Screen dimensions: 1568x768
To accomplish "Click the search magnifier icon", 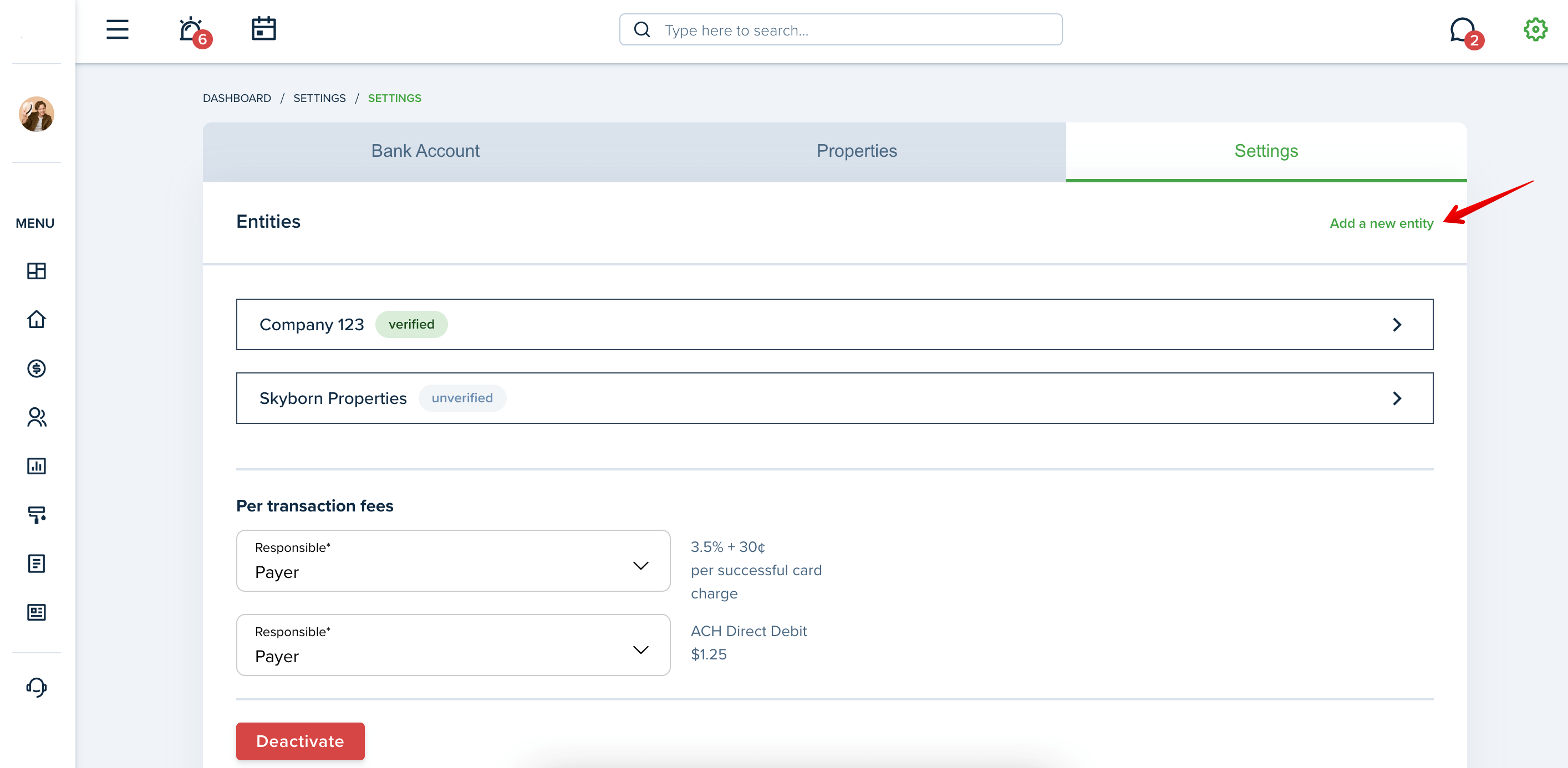I will (x=642, y=29).
